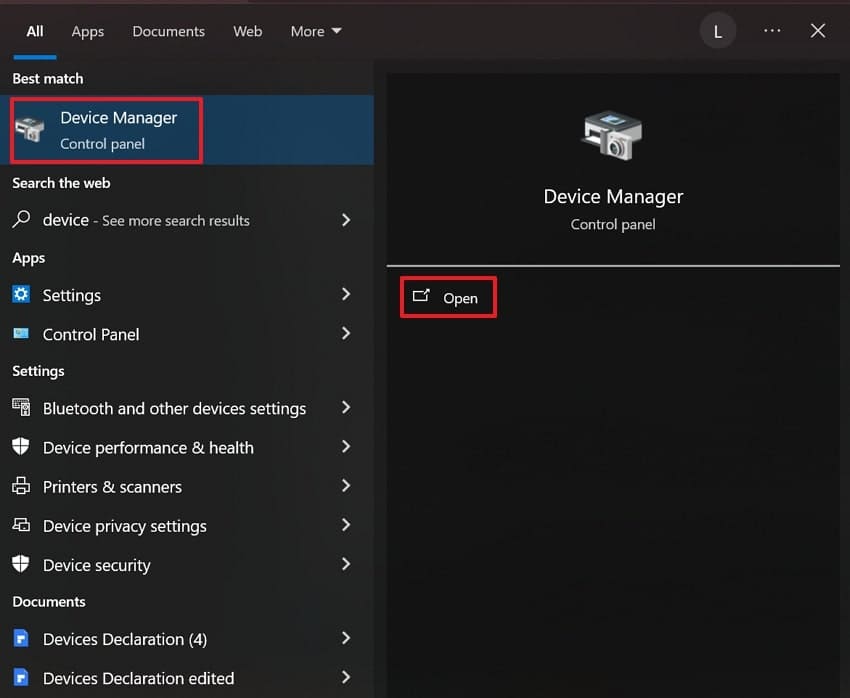
Task: Click the Control Panel icon under Apps
Action: pyautogui.click(x=22, y=334)
